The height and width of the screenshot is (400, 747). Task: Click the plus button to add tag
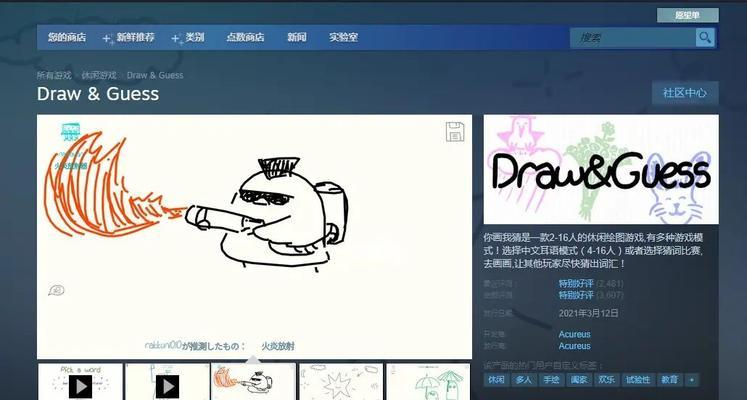click(692, 380)
